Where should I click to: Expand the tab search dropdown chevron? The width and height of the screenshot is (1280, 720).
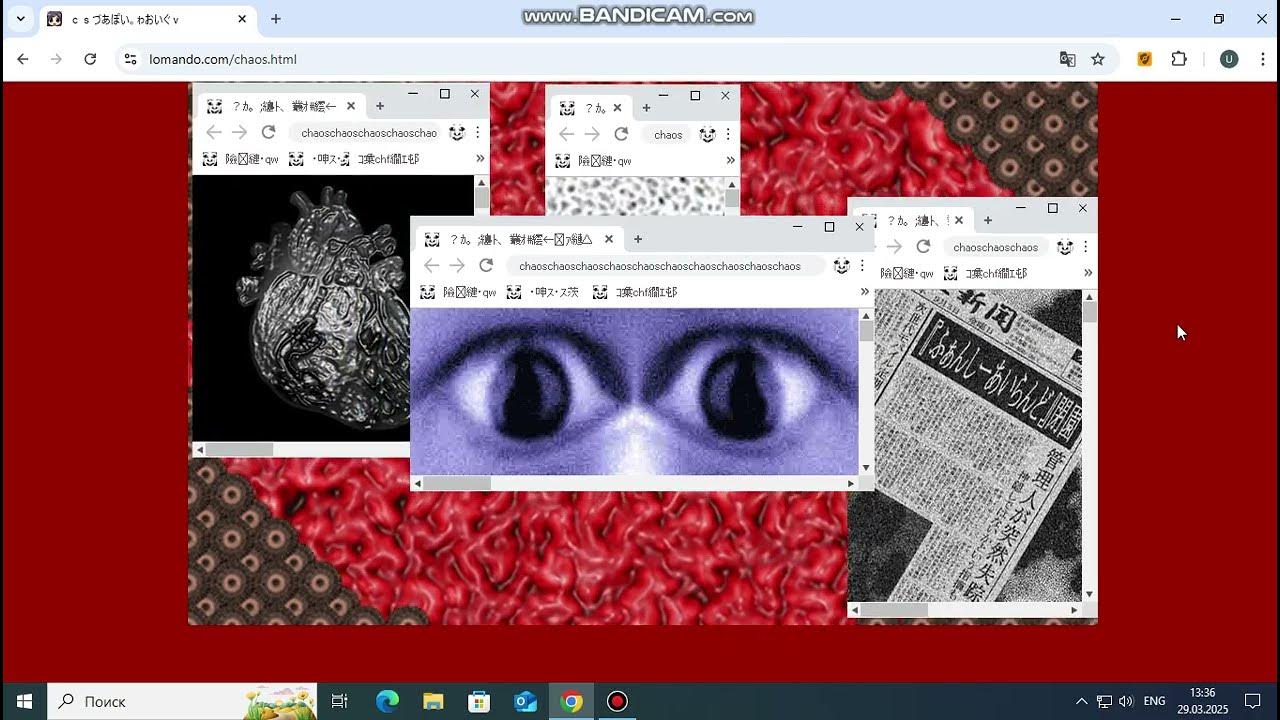20,19
